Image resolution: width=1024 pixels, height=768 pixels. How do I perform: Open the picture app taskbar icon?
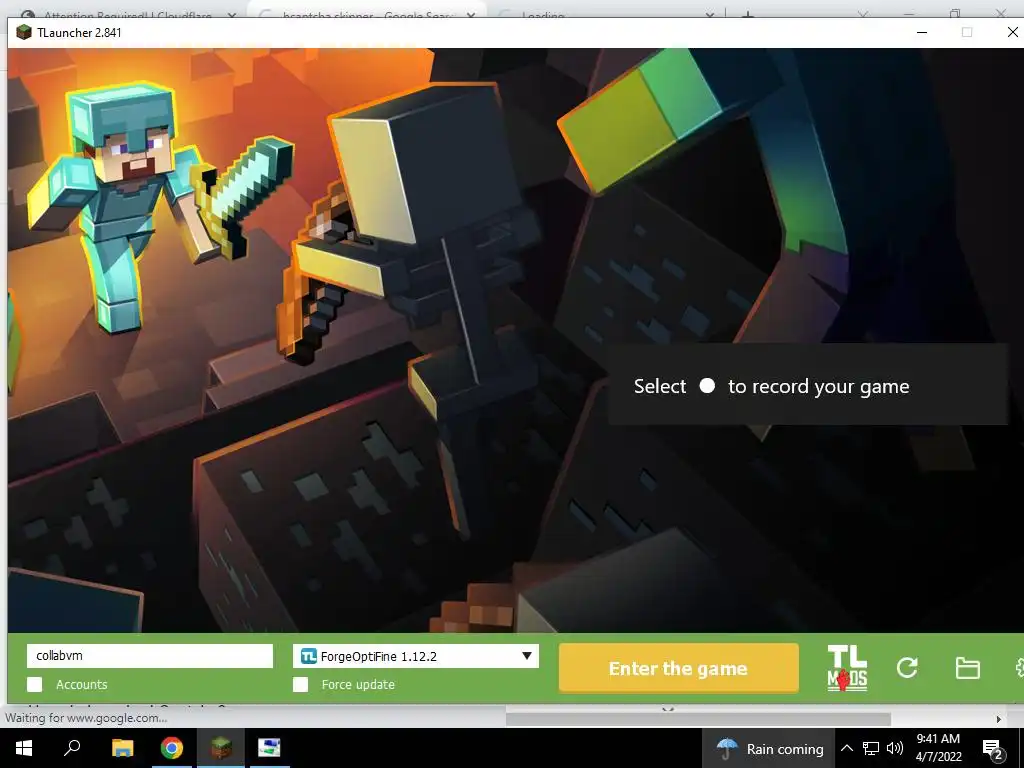point(269,748)
